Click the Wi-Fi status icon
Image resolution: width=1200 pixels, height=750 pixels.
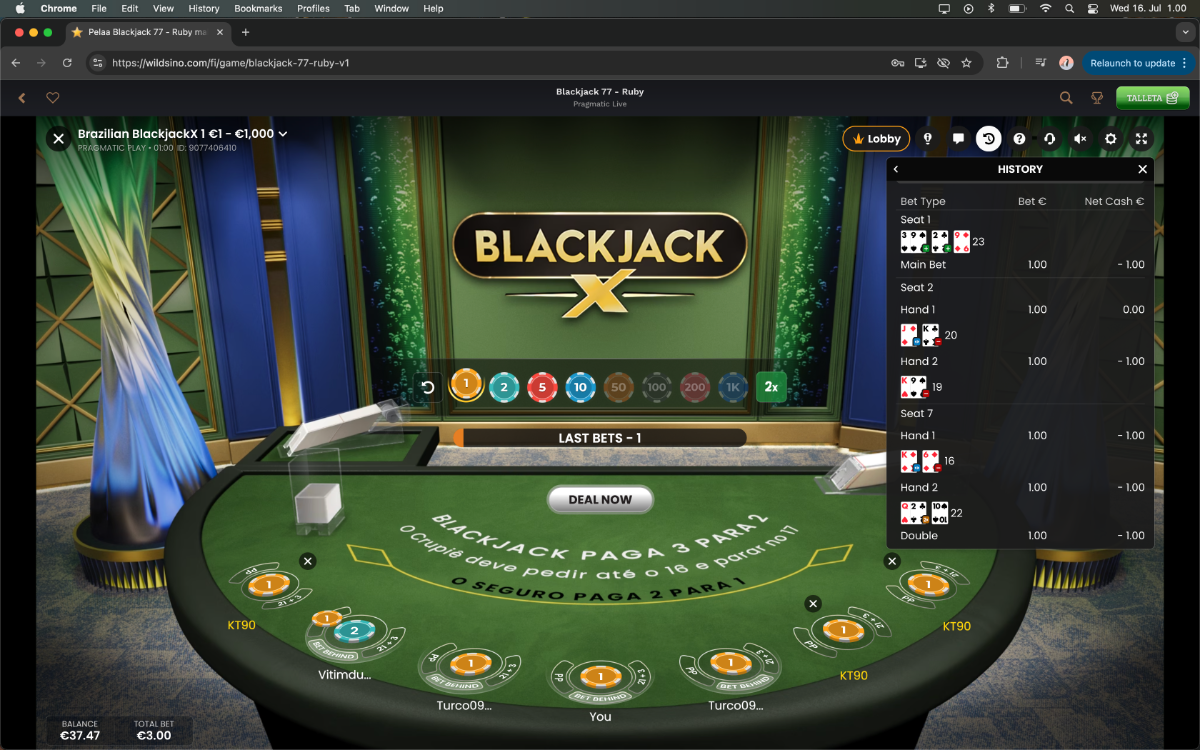pos(1045,8)
